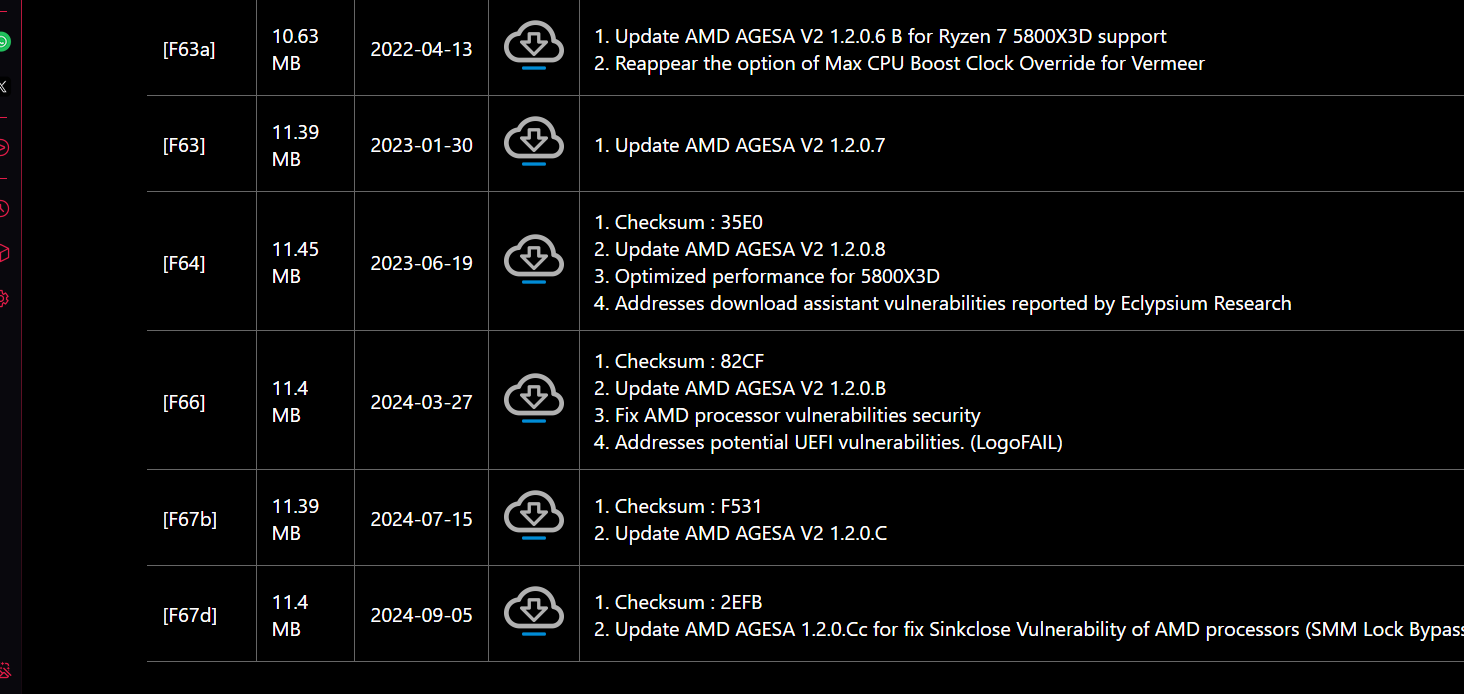Open X (Twitter) in the sidebar
The height and width of the screenshot is (694, 1464).
pyautogui.click(x=4, y=87)
